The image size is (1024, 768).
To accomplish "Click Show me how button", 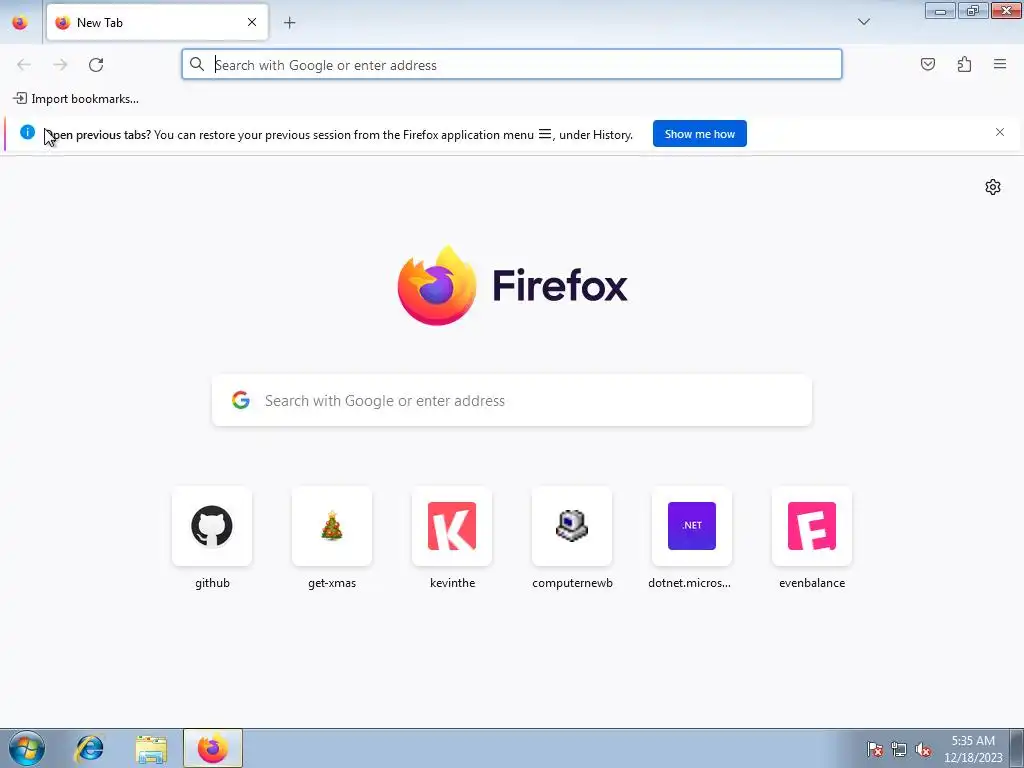I will [699, 134].
